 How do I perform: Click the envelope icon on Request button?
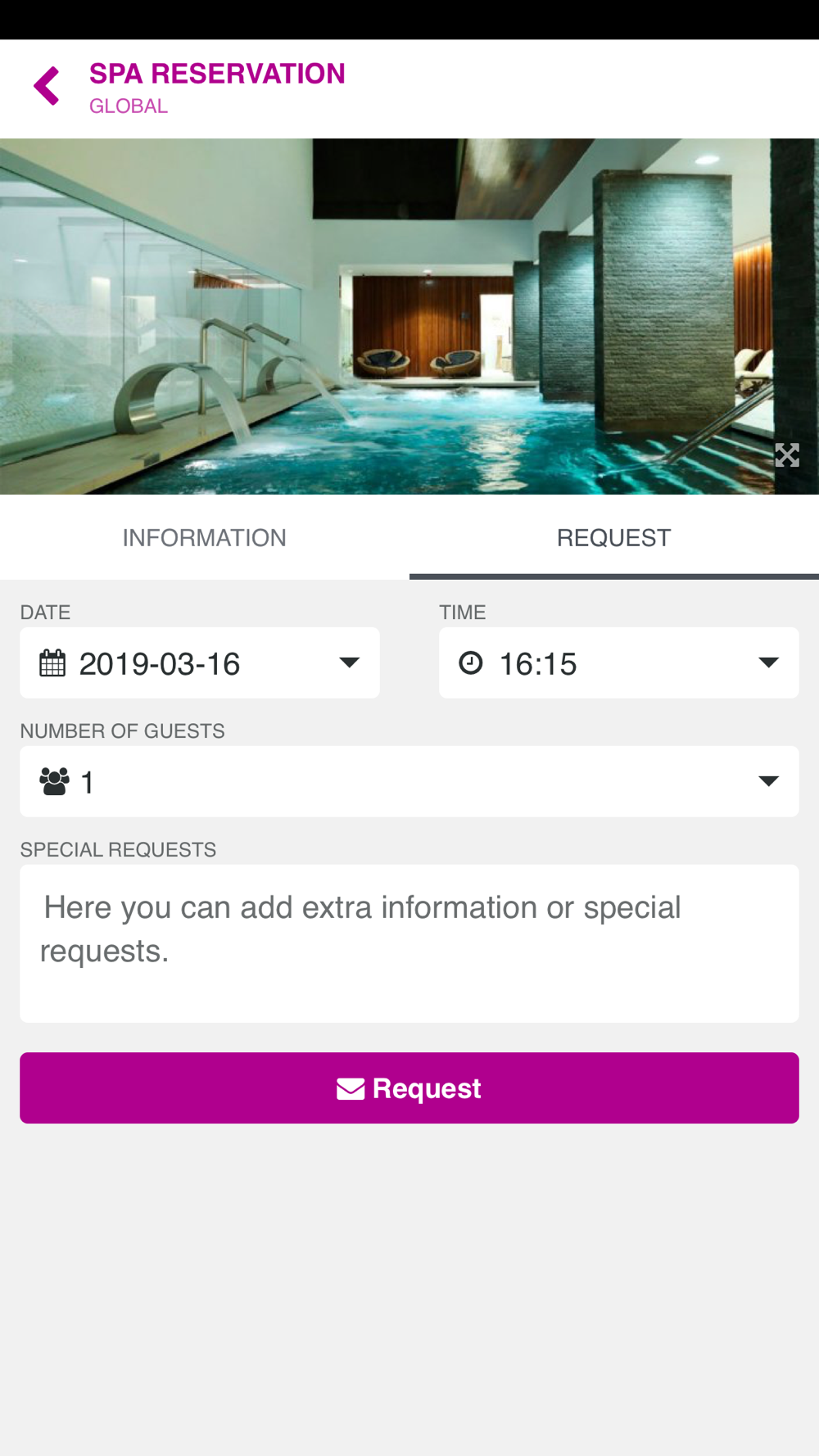click(351, 1088)
